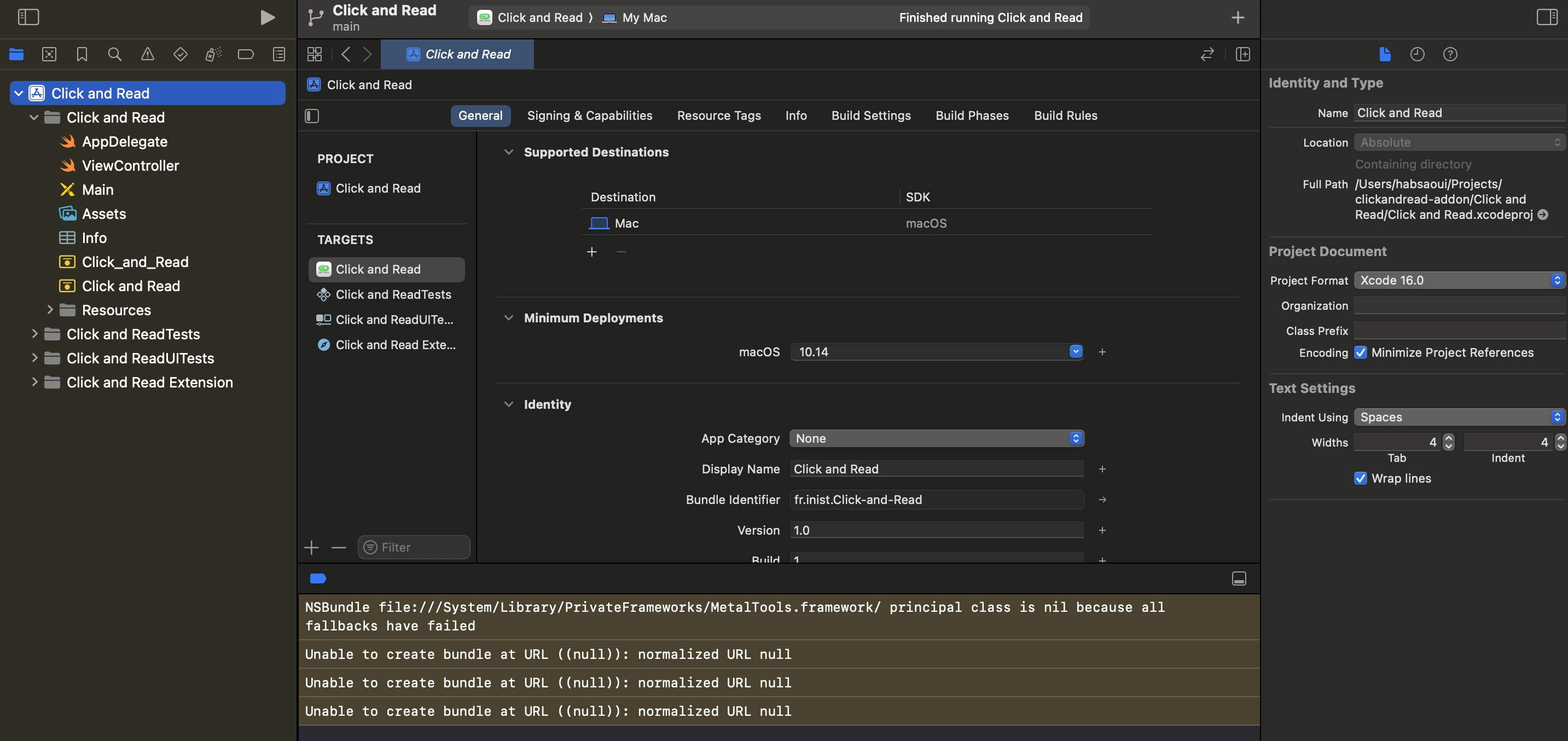Open the Assets catalog
The height and width of the screenshot is (741, 1568).
104,214
